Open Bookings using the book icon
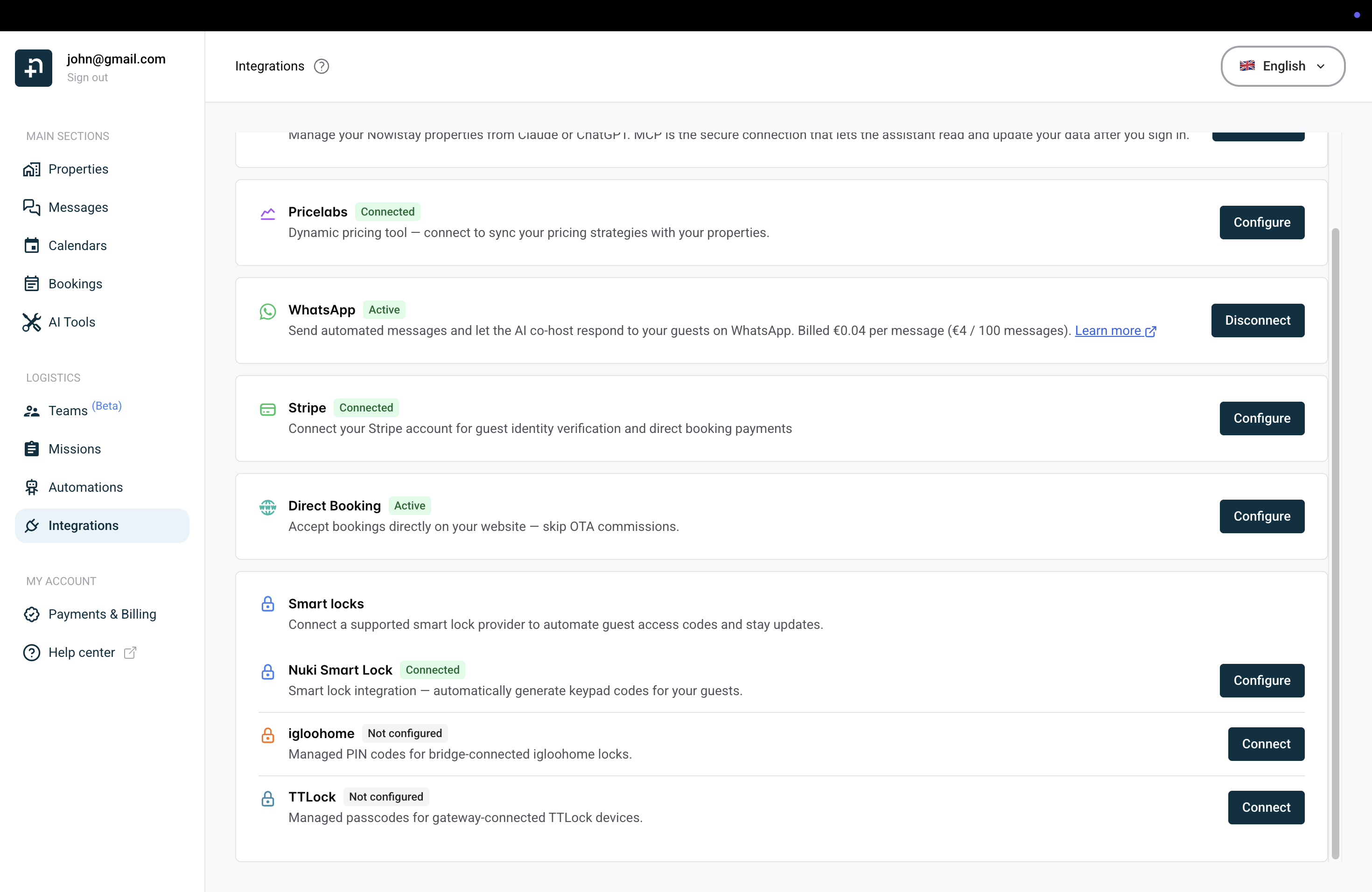 (32, 283)
